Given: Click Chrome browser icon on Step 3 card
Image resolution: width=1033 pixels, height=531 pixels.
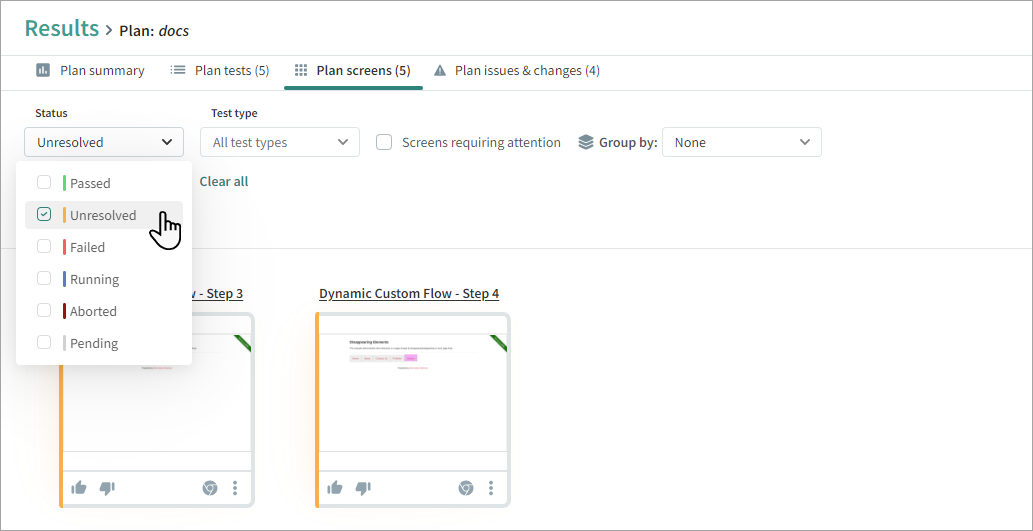Looking at the screenshot, I should point(210,488).
